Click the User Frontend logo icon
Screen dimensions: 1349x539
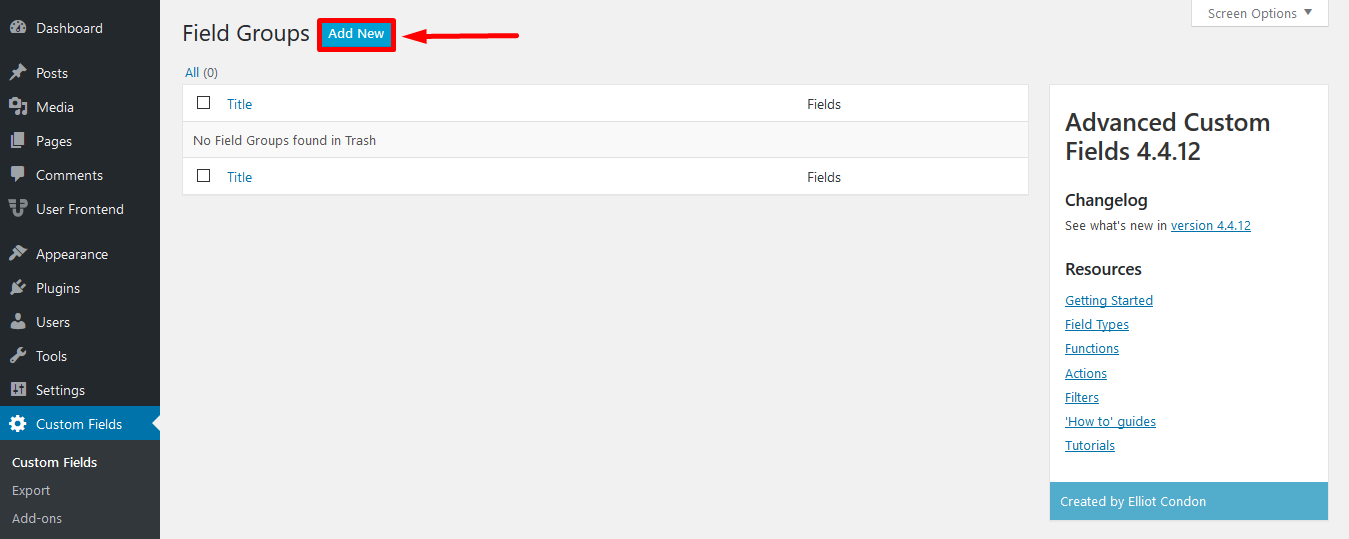tap(18, 209)
